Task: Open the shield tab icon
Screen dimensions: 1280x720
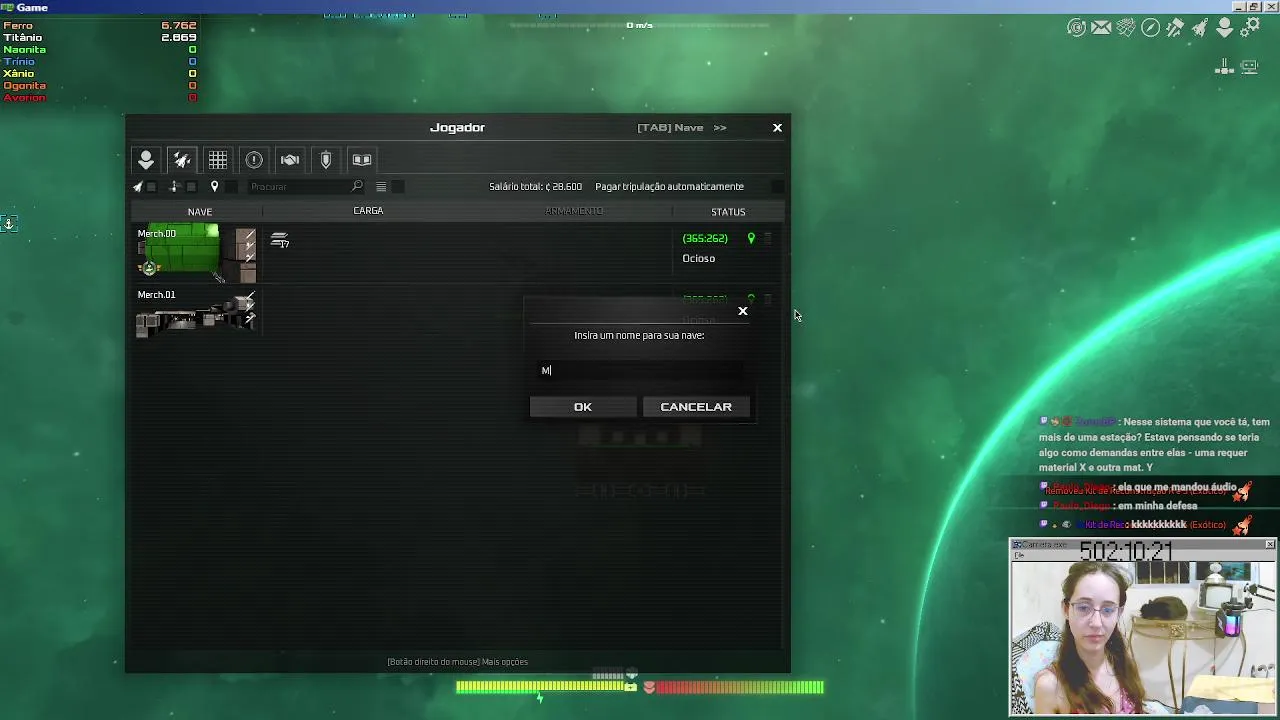Action: (326, 160)
